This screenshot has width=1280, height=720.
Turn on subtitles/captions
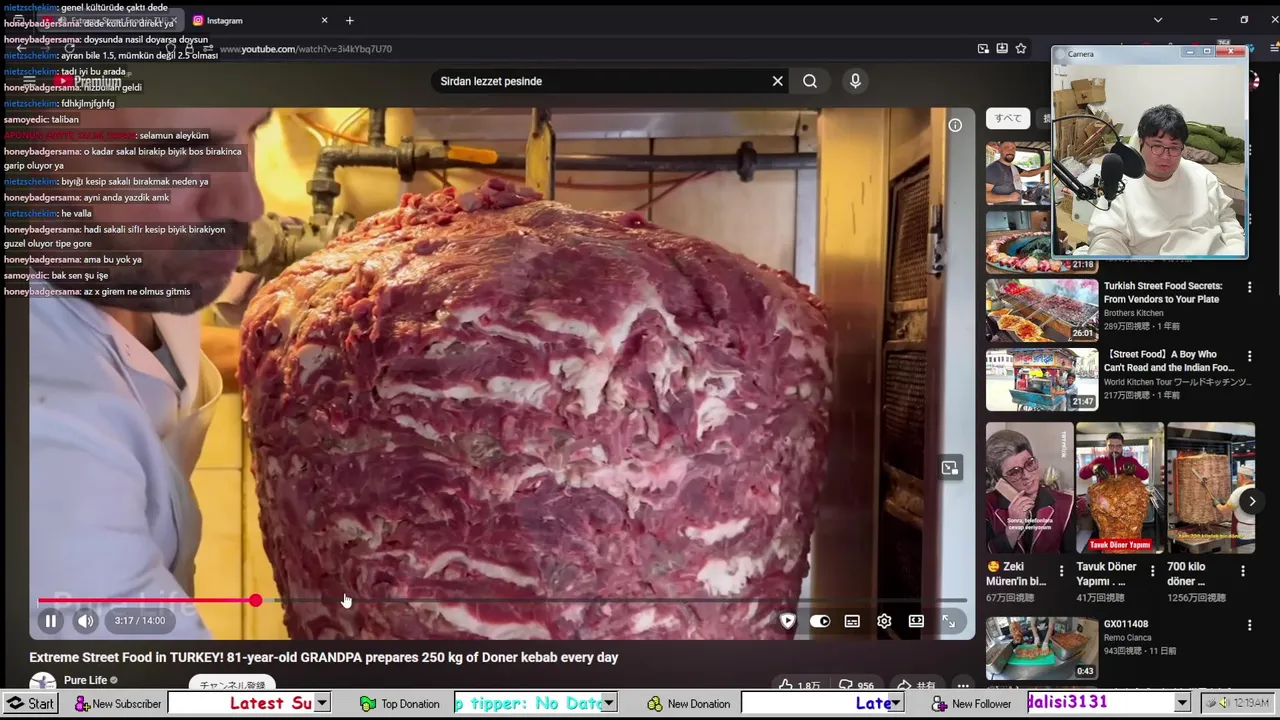852,621
